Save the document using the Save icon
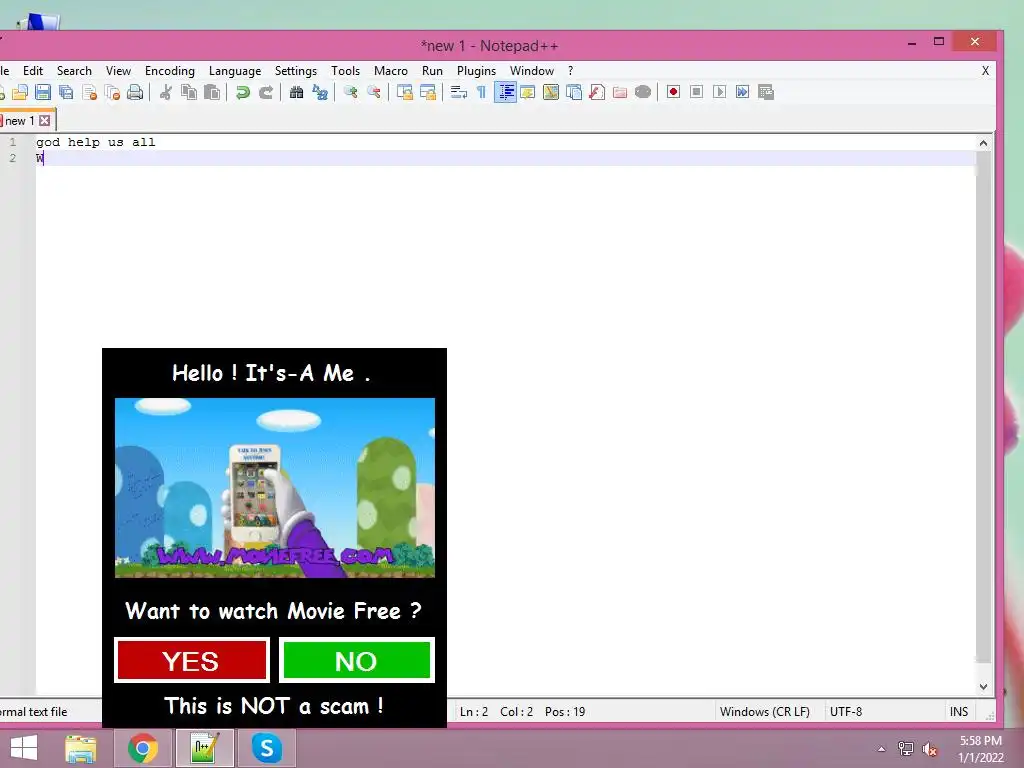Viewport: 1024px width, 768px height. (43, 92)
